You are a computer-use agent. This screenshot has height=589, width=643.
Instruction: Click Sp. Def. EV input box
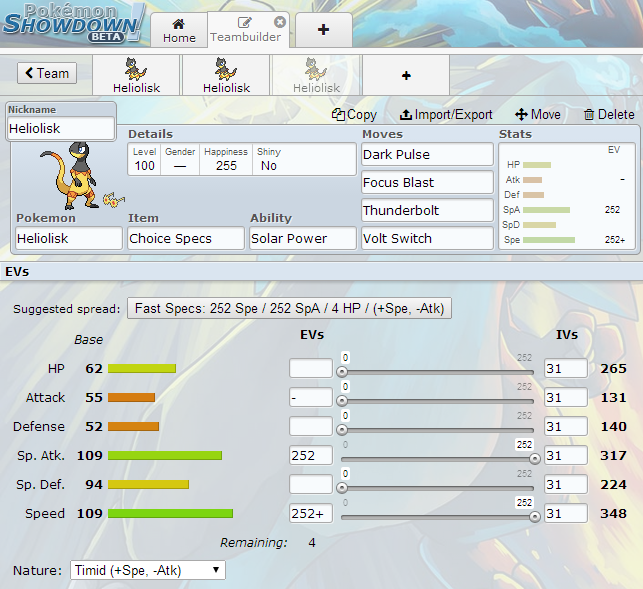(311, 484)
